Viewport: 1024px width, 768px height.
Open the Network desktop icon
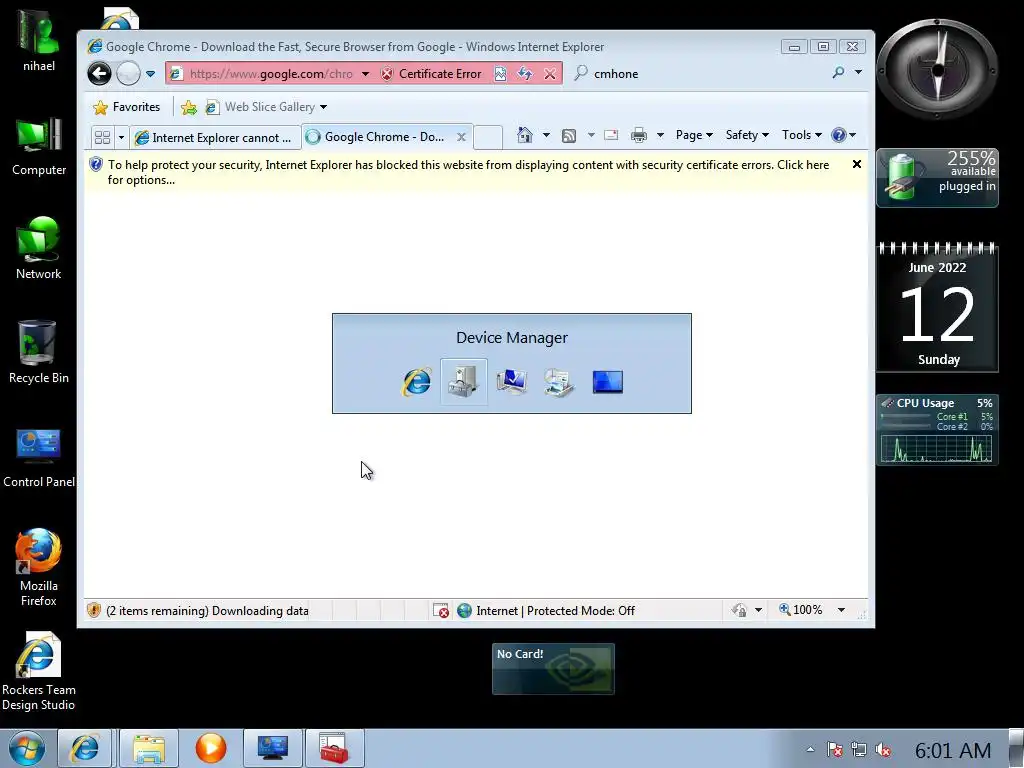point(39,249)
